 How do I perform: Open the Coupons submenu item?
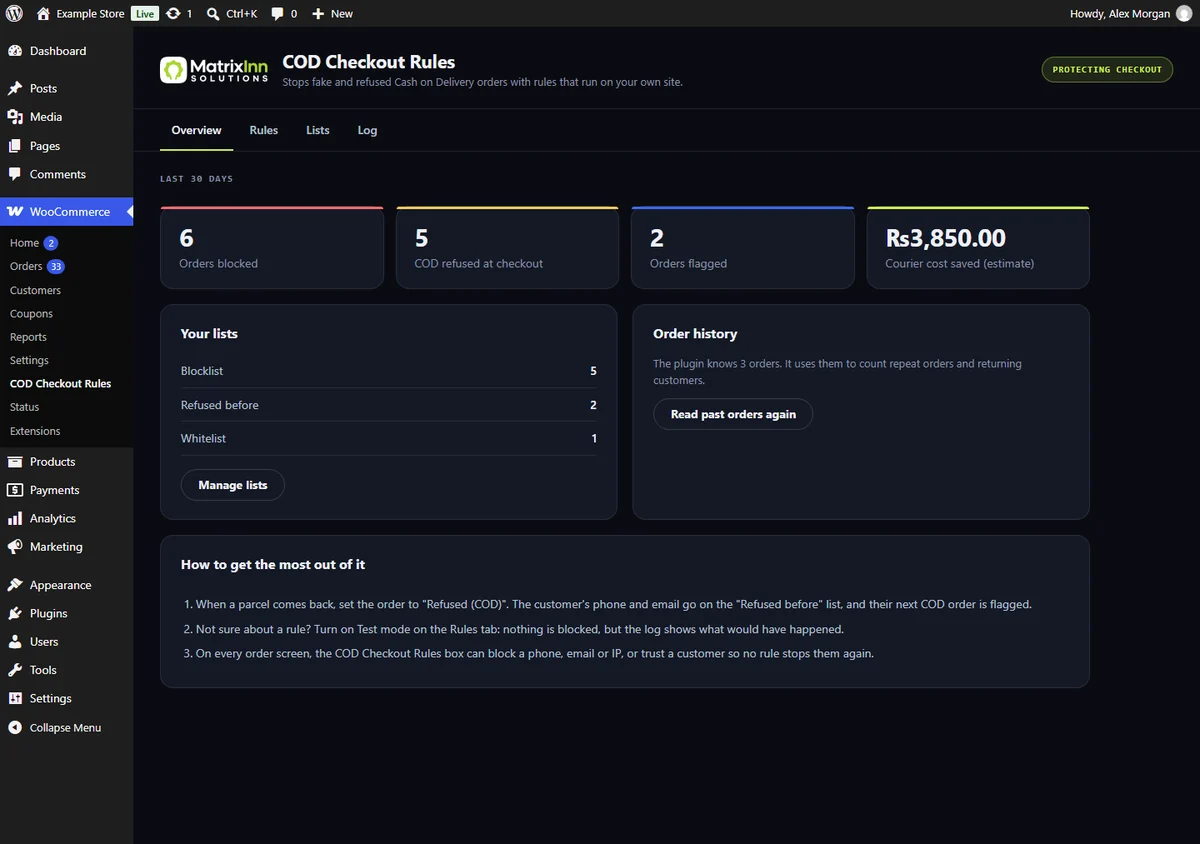coord(31,314)
